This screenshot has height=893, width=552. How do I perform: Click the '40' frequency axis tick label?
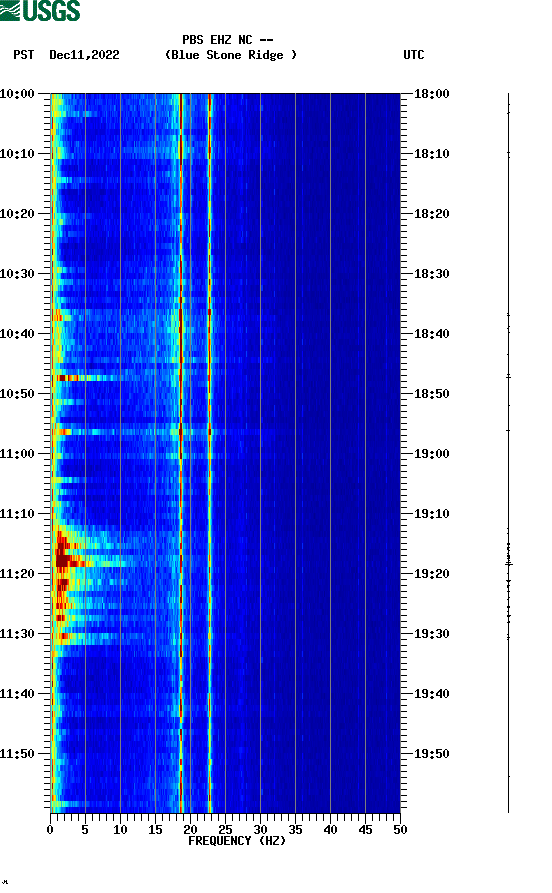click(330, 830)
